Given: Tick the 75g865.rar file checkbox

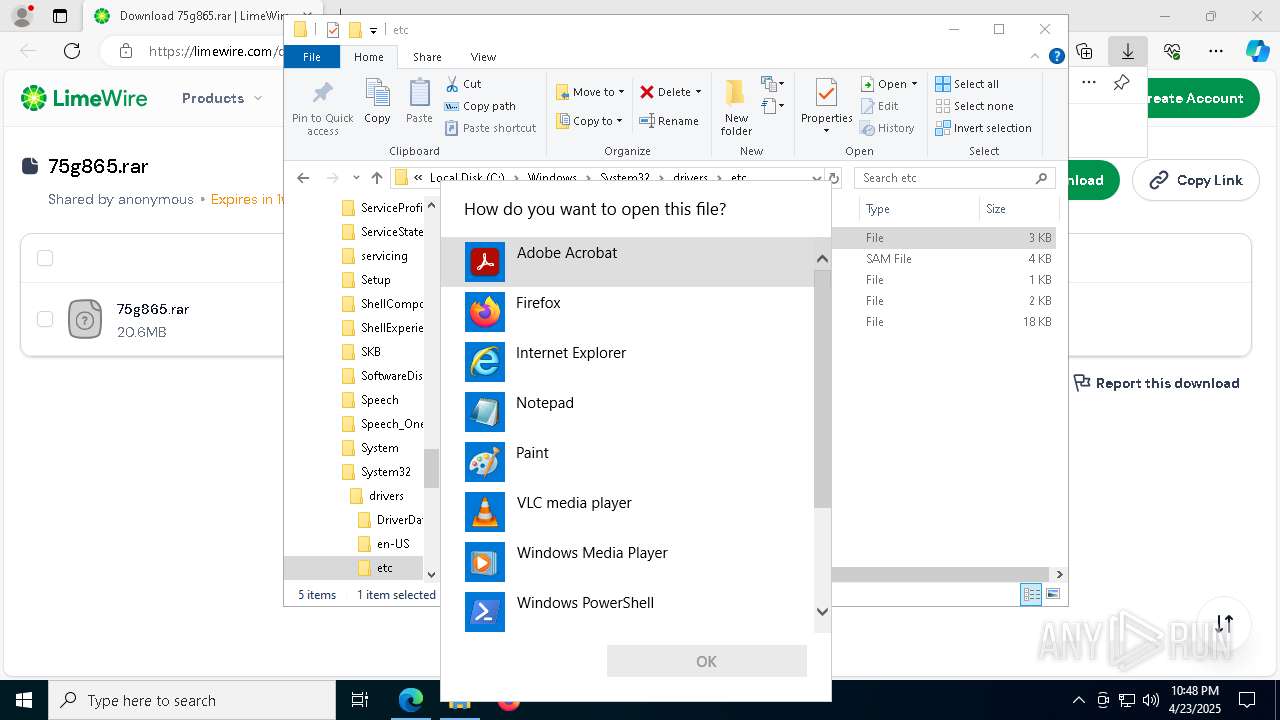Looking at the screenshot, I should (45, 319).
